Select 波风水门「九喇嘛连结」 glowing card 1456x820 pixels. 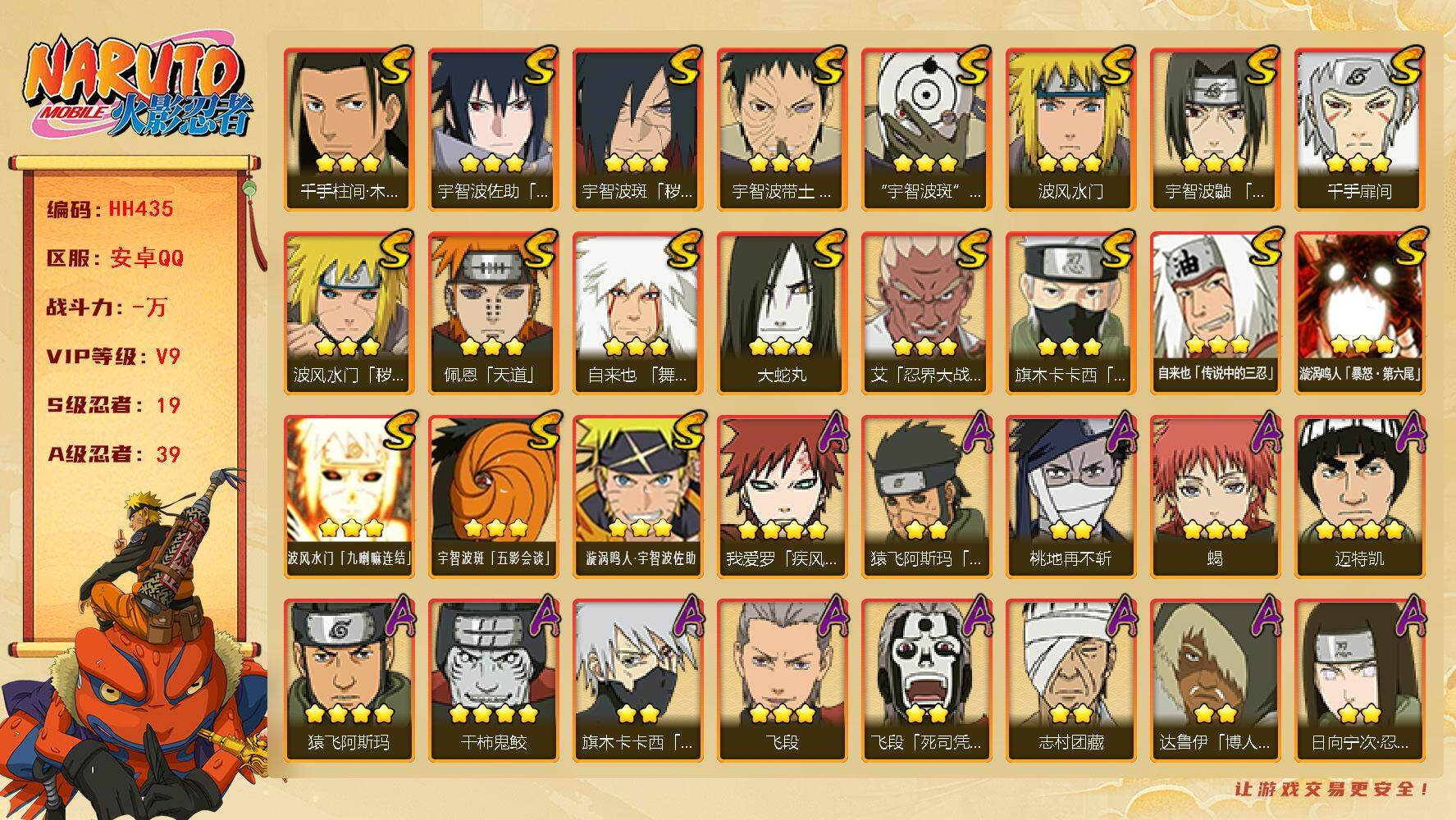349,497
